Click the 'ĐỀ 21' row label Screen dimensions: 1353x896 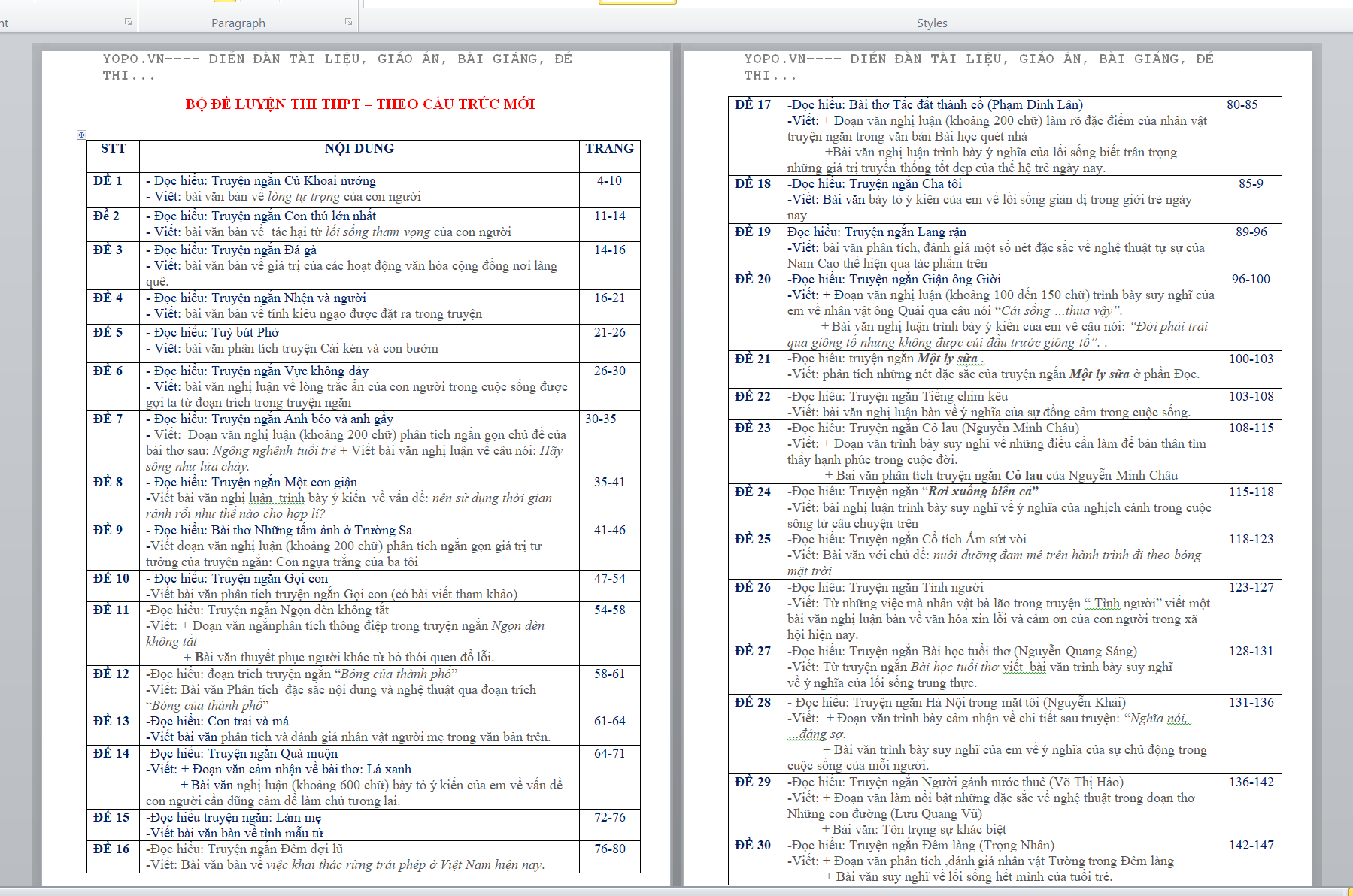coord(753,359)
